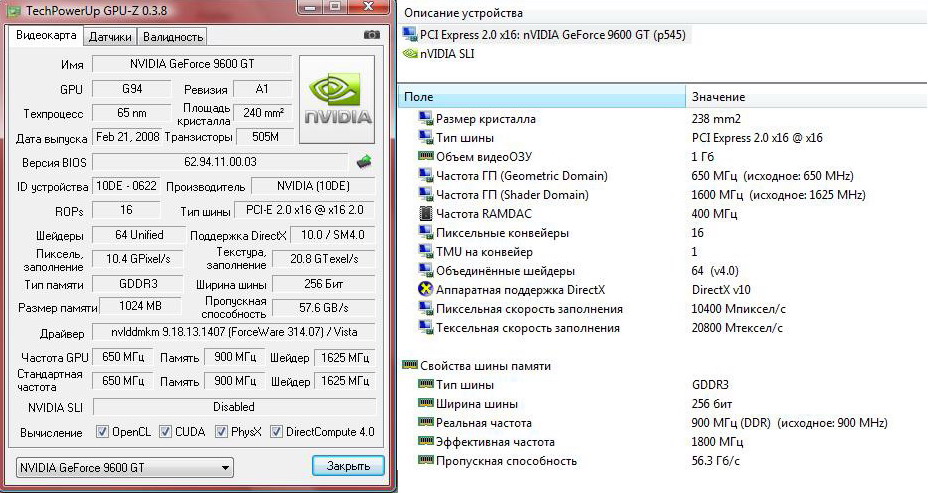
Task: Click the 57.6 GB/s bandwidth field
Action: [324, 308]
